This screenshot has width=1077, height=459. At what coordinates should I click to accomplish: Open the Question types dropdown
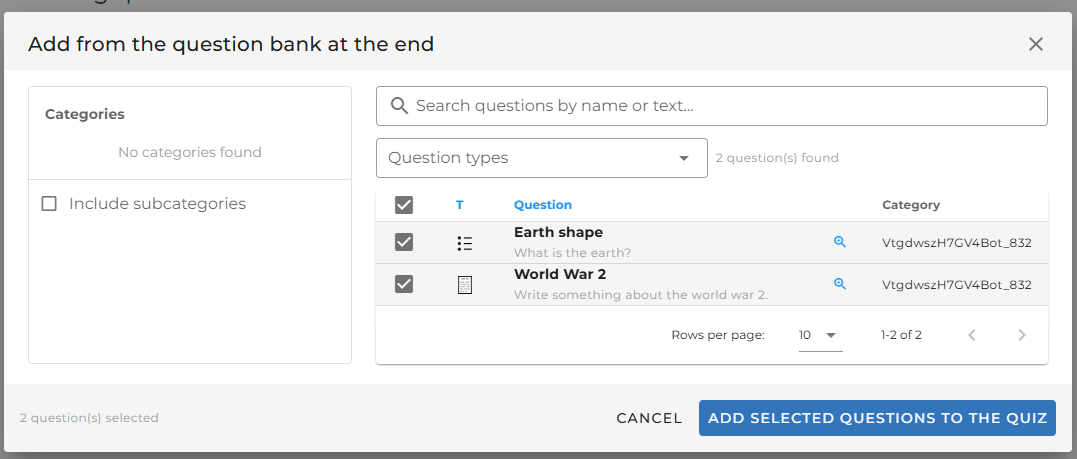541,158
